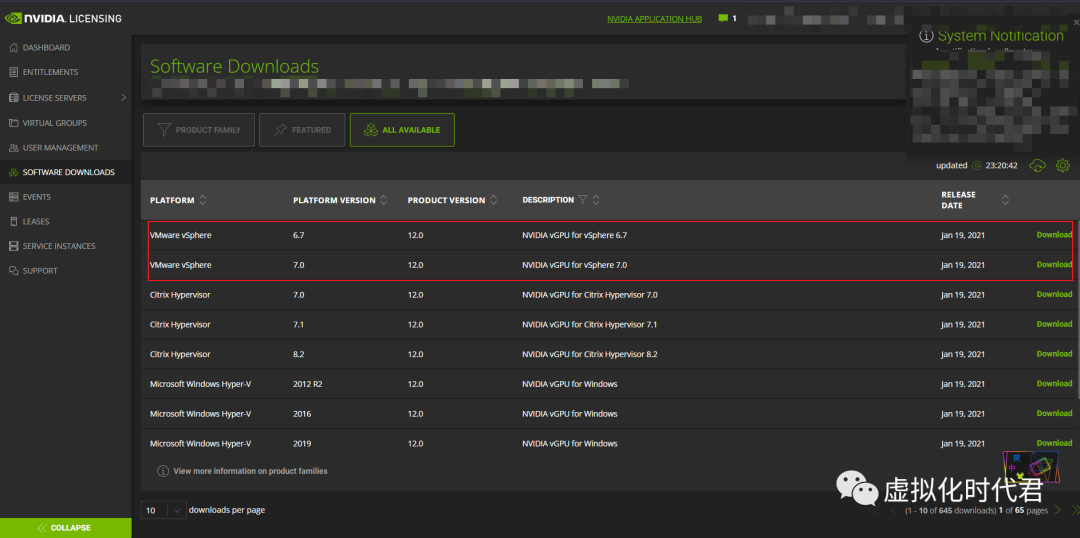The height and width of the screenshot is (538, 1080).
Task: Click the Support headset icon
Action: tap(13, 271)
